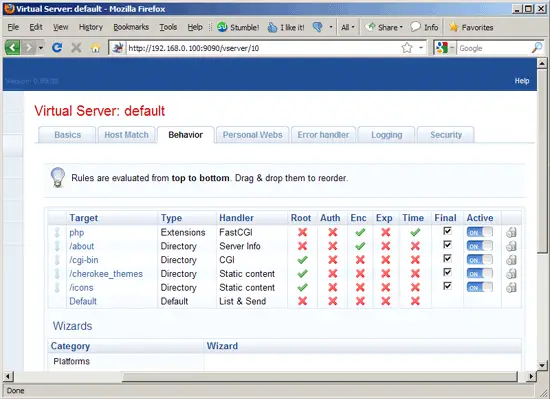The height and width of the screenshot is (399, 550).
Task: Open back/forward history dropdown arrow
Action: coord(41,47)
